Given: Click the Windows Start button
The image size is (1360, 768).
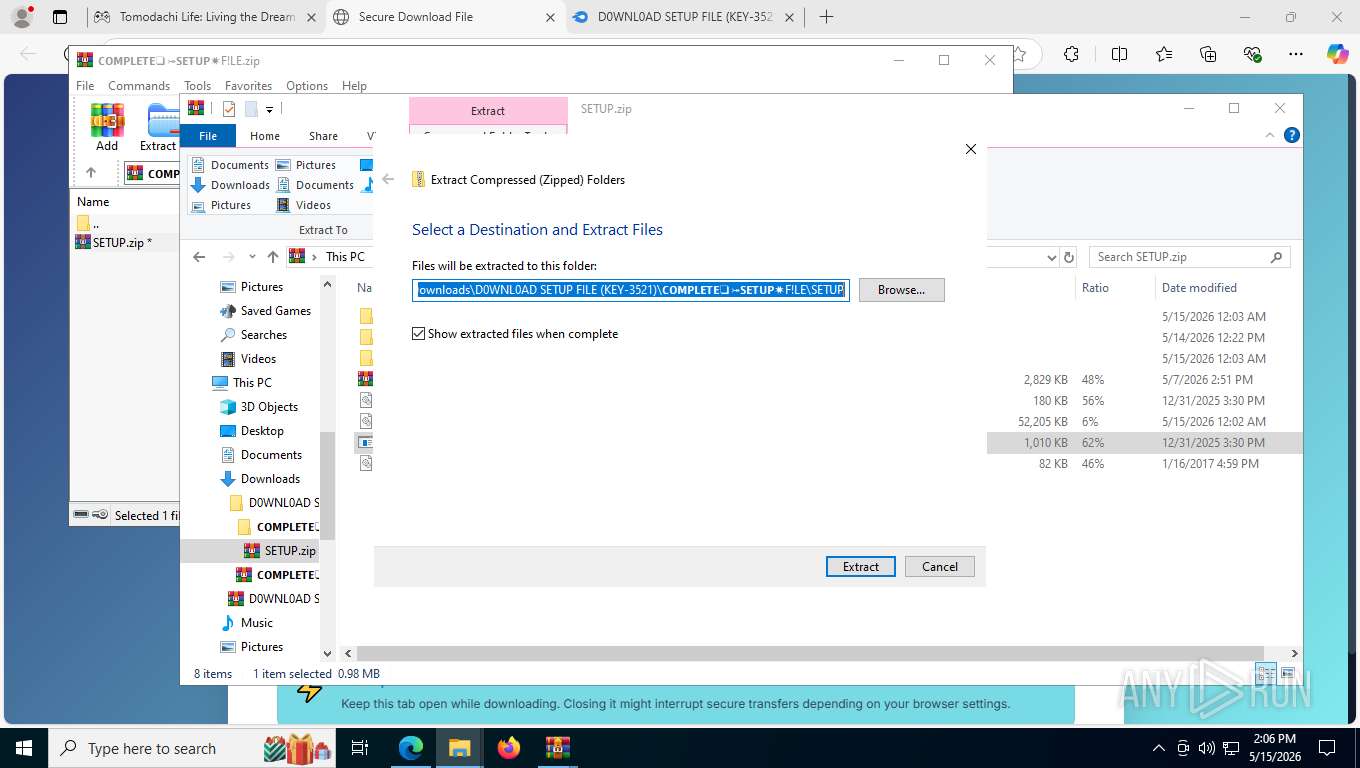Looking at the screenshot, I should click(x=23, y=748).
